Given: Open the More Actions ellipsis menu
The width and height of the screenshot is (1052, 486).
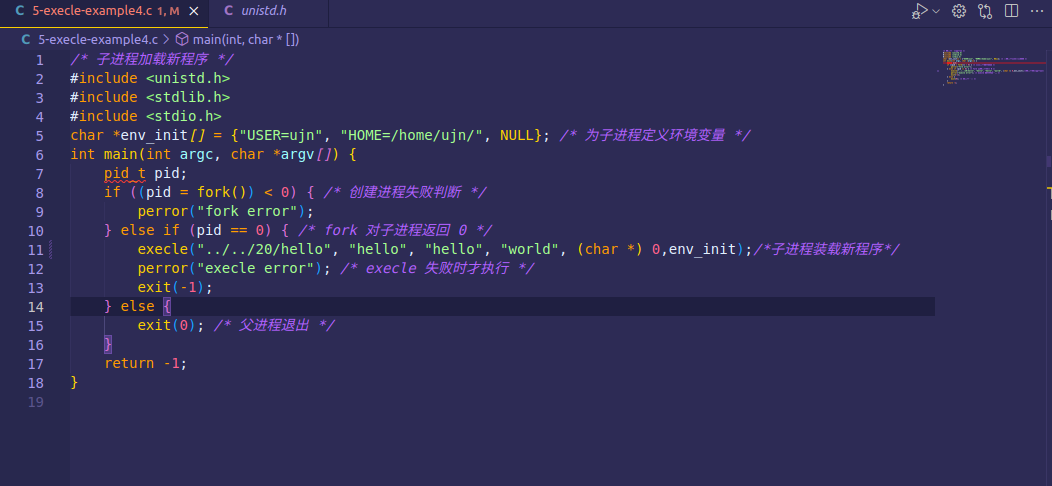Looking at the screenshot, I should pos(1037,11).
